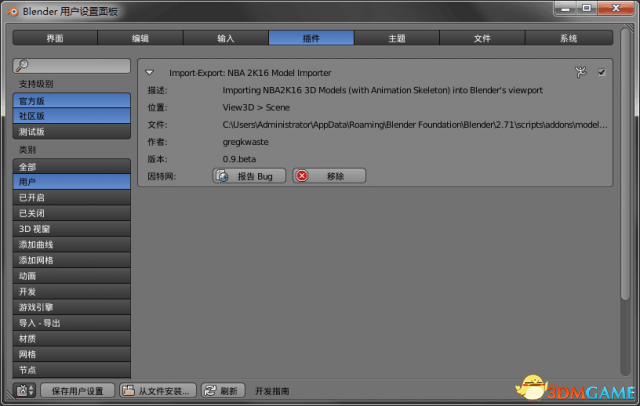Image resolution: width=640 pixels, height=406 pixels.
Task: Click the Blender logo in title bar
Action: tap(13, 11)
